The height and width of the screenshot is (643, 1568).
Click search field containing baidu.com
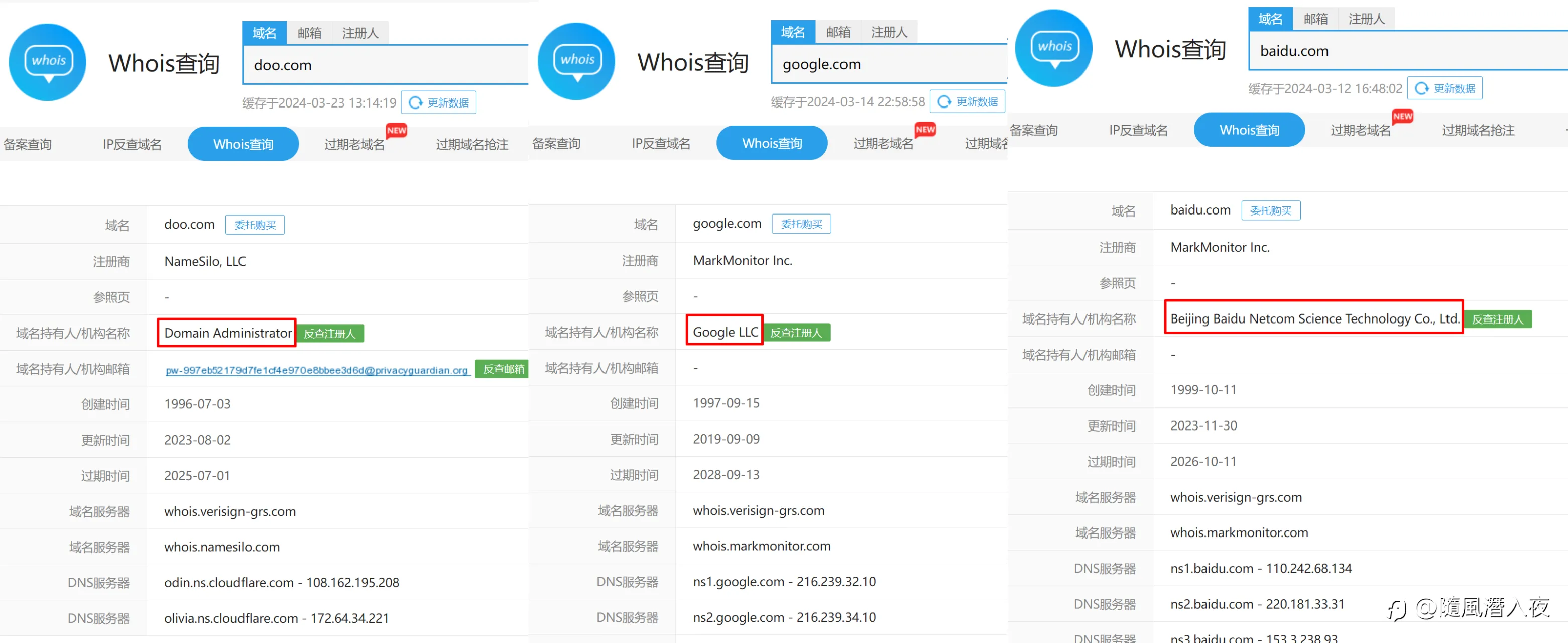pyautogui.click(x=1408, y=51)
